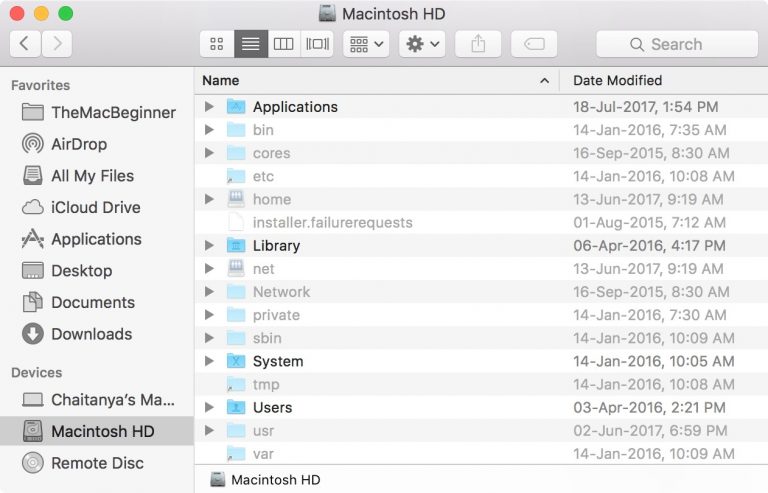768x493 pixels.
Task: Select Macintosh HD under Devices
Action: 97,431
